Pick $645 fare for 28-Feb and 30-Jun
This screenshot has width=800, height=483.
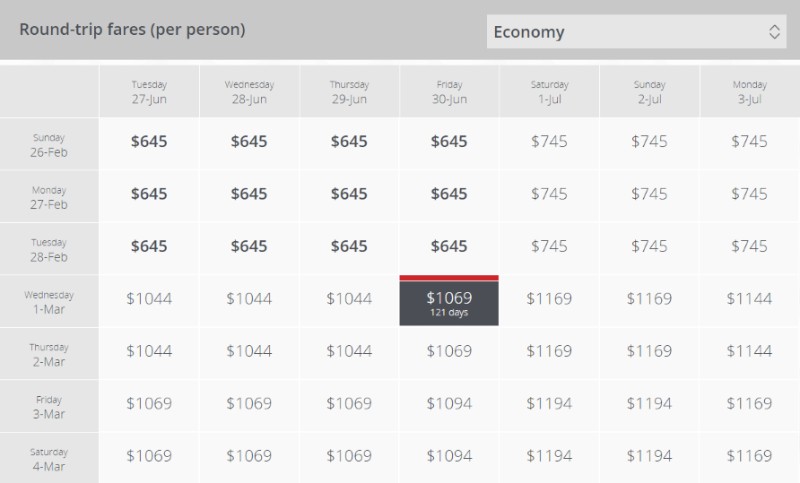[449, 246]
